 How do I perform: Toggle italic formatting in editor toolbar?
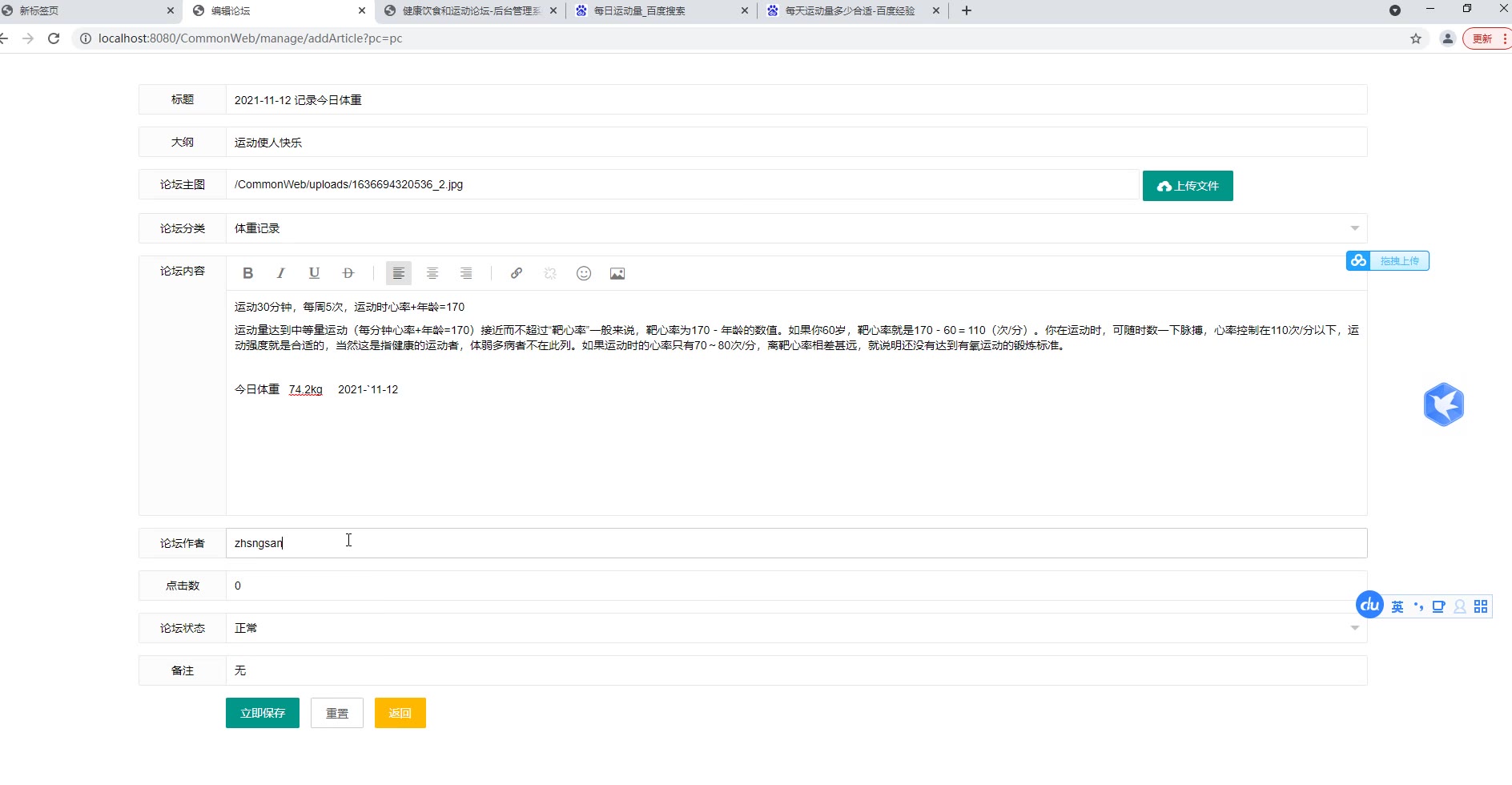[x=281, y=273]
